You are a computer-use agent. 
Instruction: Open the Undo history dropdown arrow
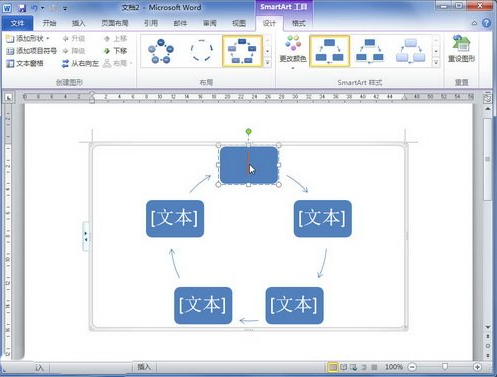coord(42,8)
